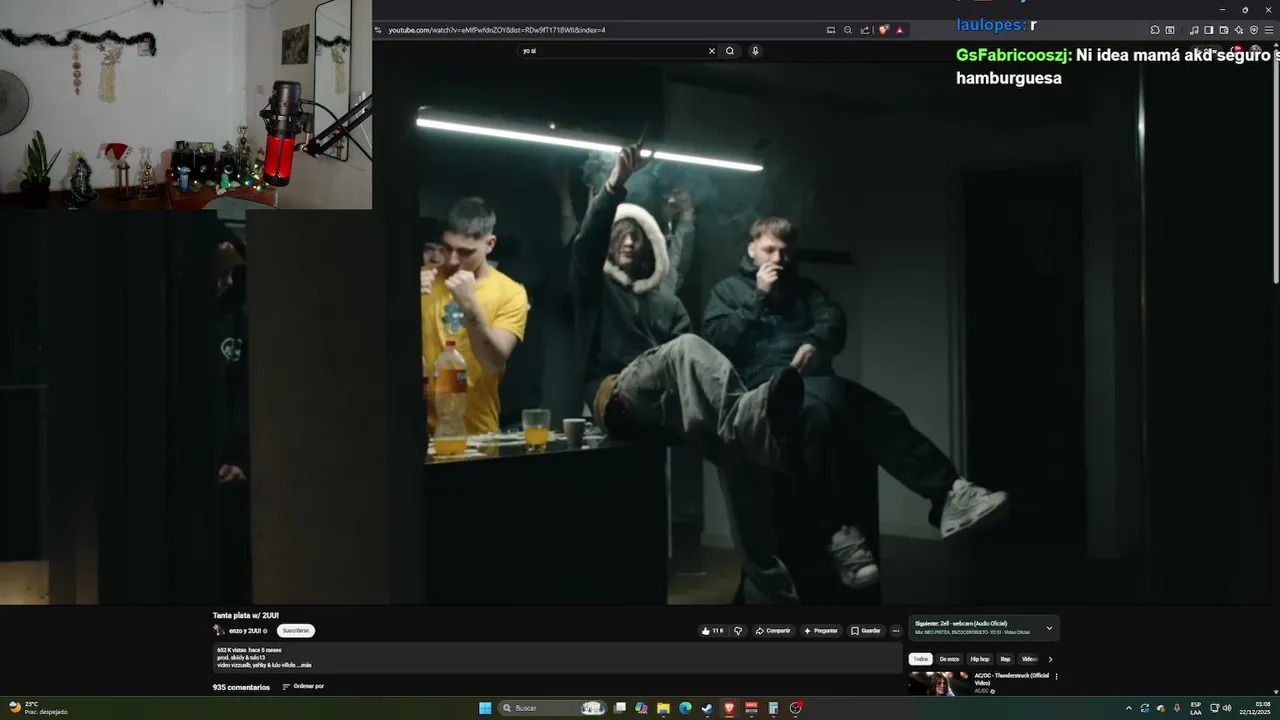Click the taskbar Buscar search box
1280x720 pixels.
553,708
